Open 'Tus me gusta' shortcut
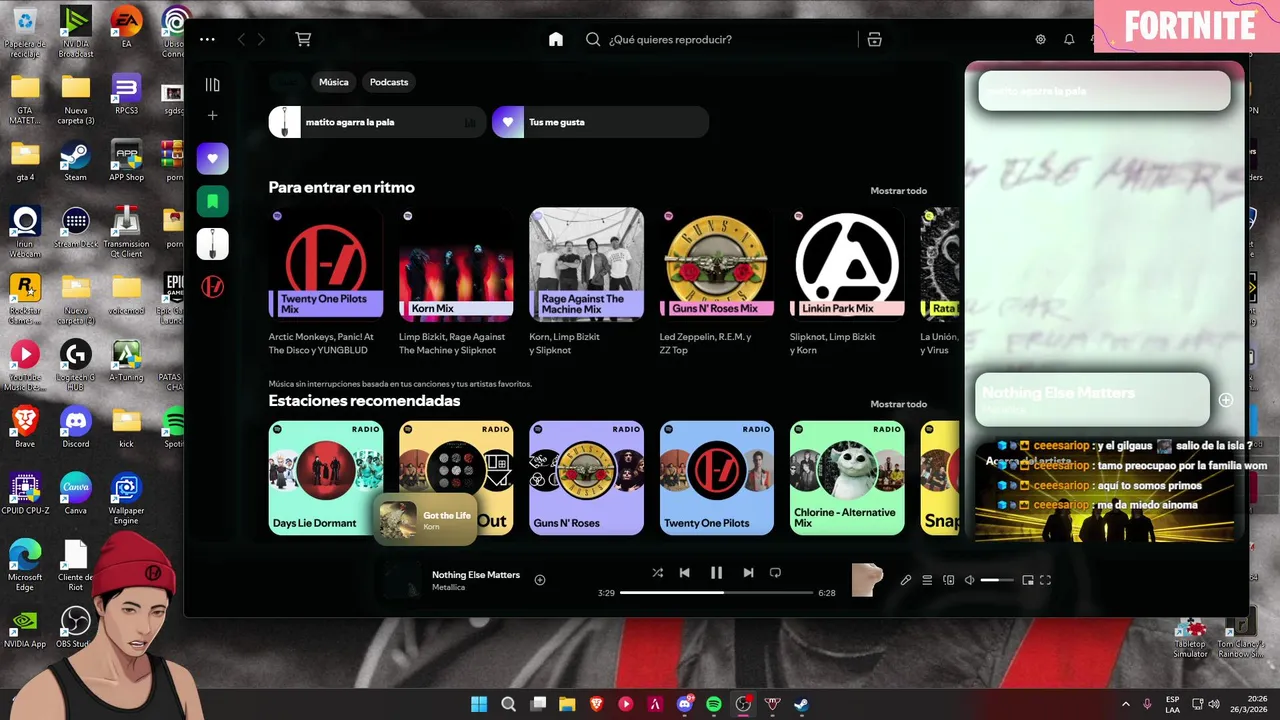The image size is (1280, 720). click(x=600, y=122)
